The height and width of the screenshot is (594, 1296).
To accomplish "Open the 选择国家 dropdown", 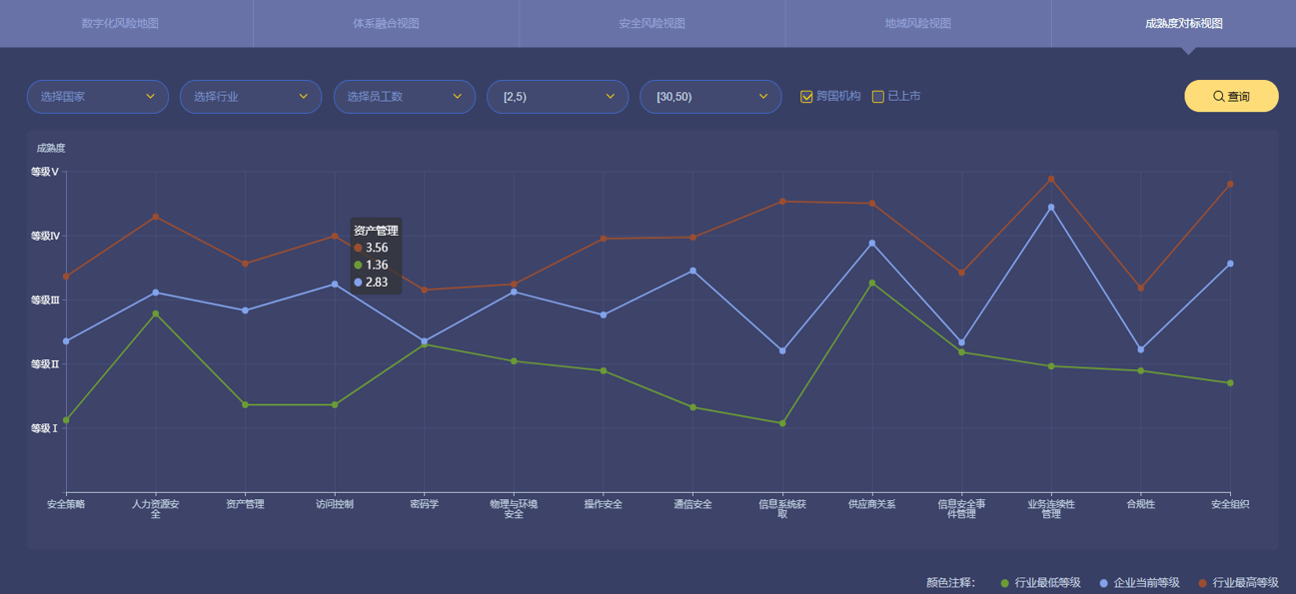I will pos(97,97).
